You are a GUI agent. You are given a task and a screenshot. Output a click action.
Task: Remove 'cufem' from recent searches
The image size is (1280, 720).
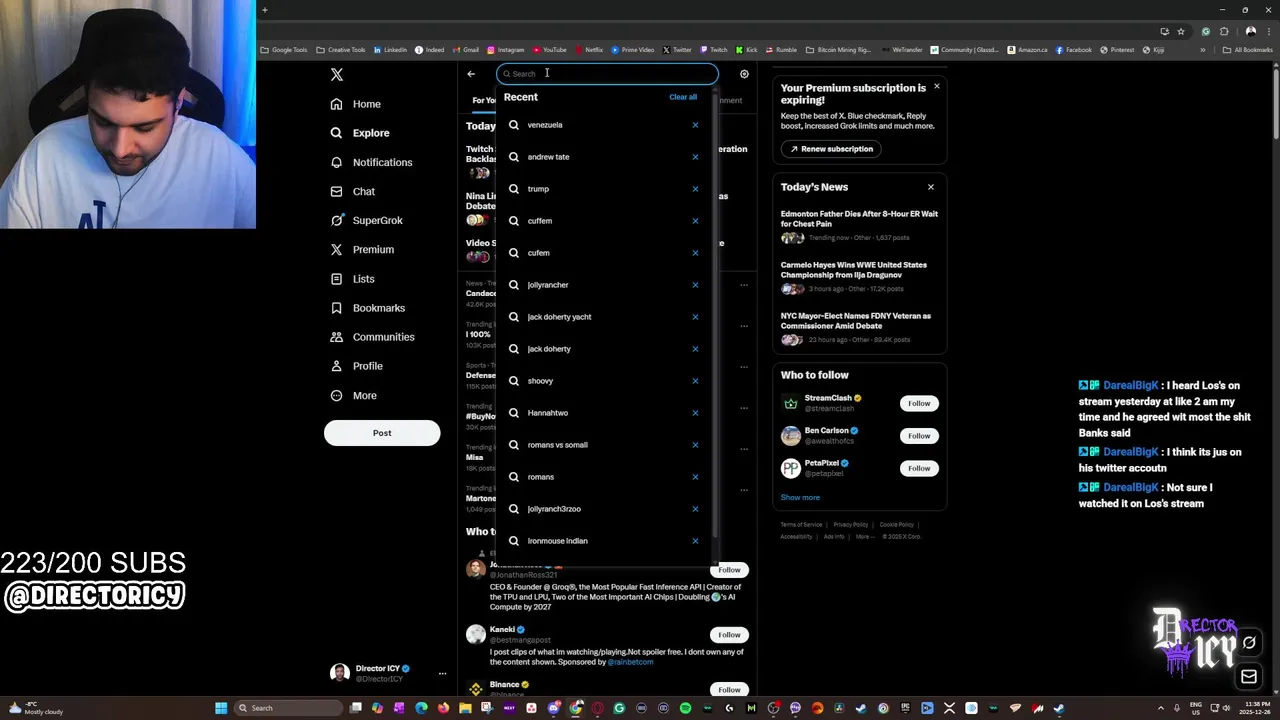point(695,253)
